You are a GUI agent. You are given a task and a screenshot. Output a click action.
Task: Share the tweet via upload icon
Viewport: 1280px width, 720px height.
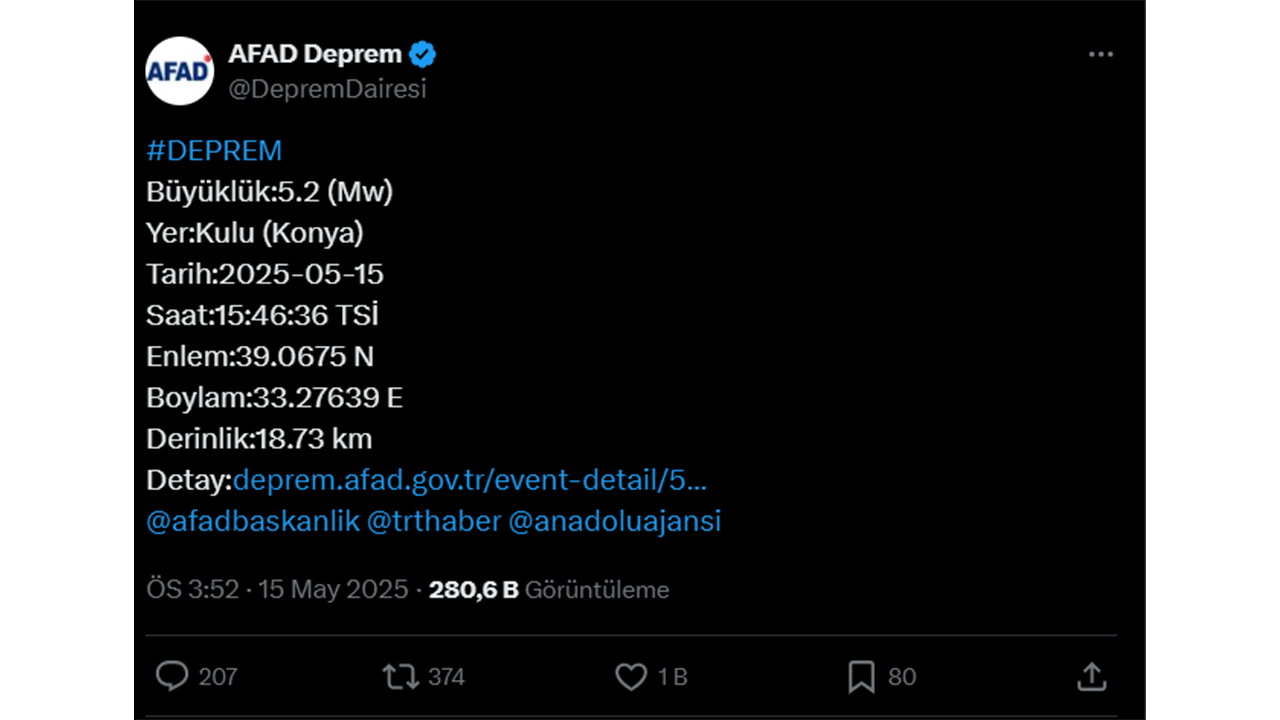[1091, 677]
